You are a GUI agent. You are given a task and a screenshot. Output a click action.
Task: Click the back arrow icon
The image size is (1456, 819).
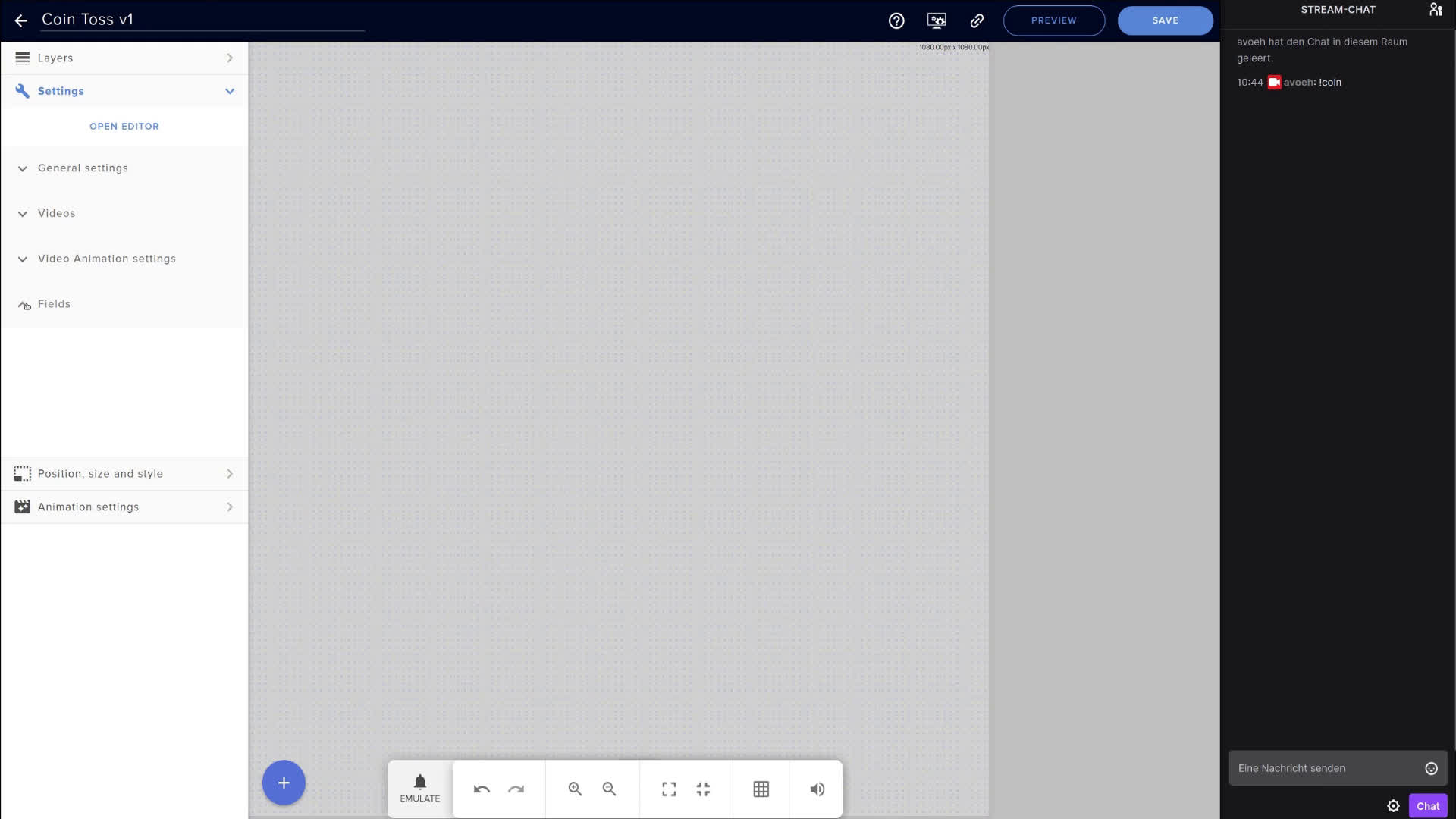coord(21,20)
